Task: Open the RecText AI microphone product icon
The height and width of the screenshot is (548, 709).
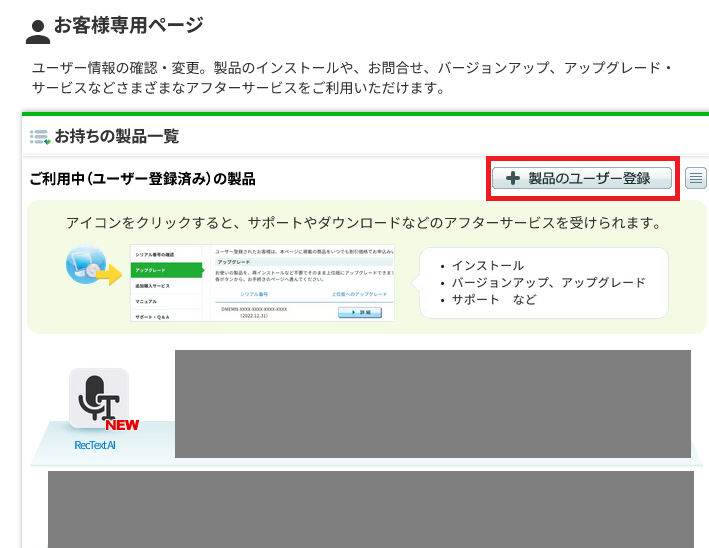Action: [x=99, y=398]
